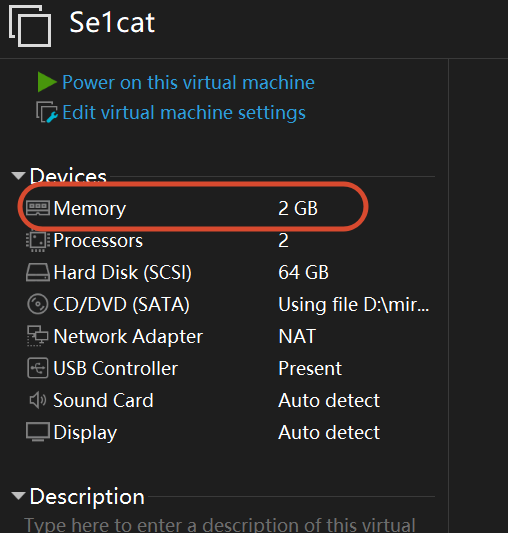Screen dimensions: 508x533
Task: Click the Se1cat virtual machine tab icon
Action: point(30,26)
